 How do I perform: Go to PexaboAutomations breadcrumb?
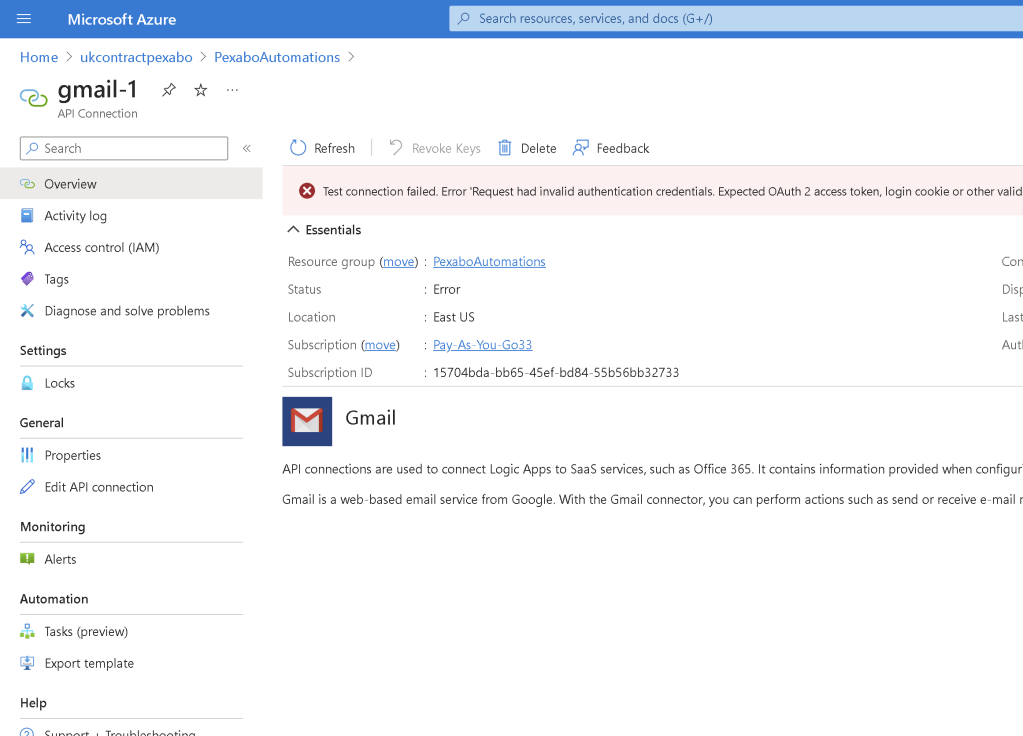(277, 57)
